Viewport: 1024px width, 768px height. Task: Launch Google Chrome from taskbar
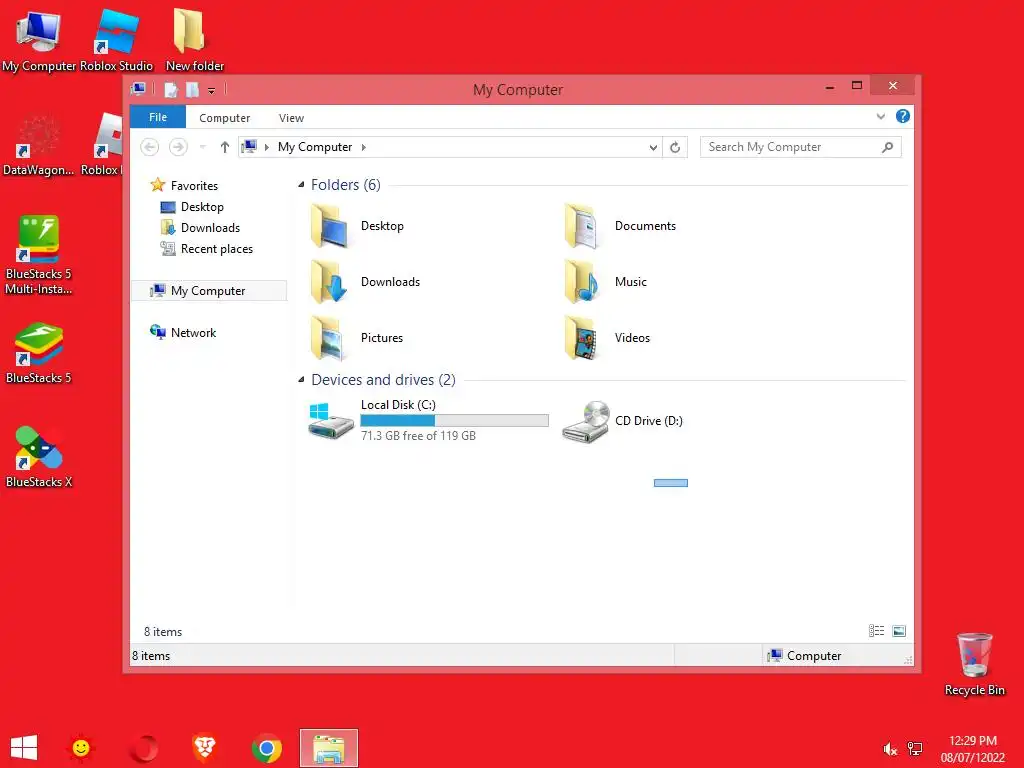266,748
